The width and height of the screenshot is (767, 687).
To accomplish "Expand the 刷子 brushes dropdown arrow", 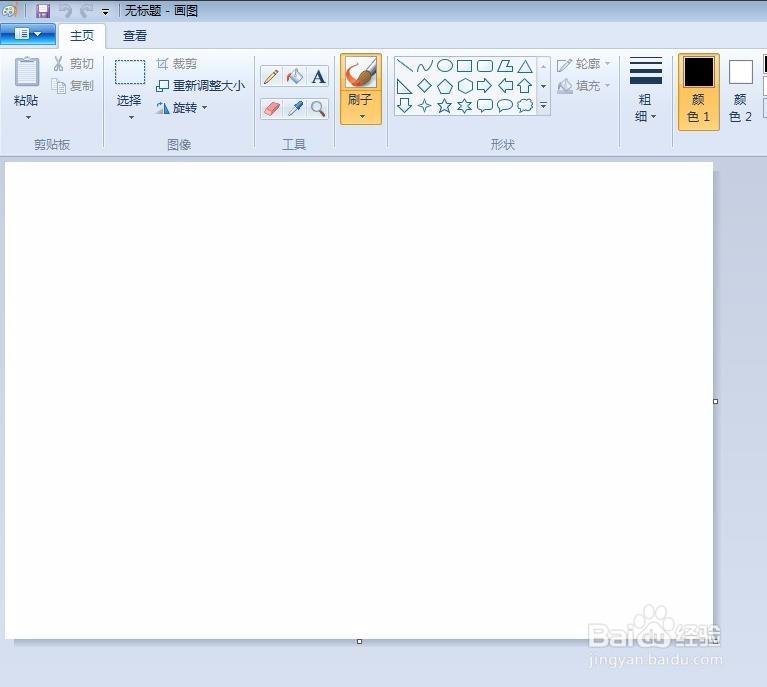I will (x=362, y=116).
